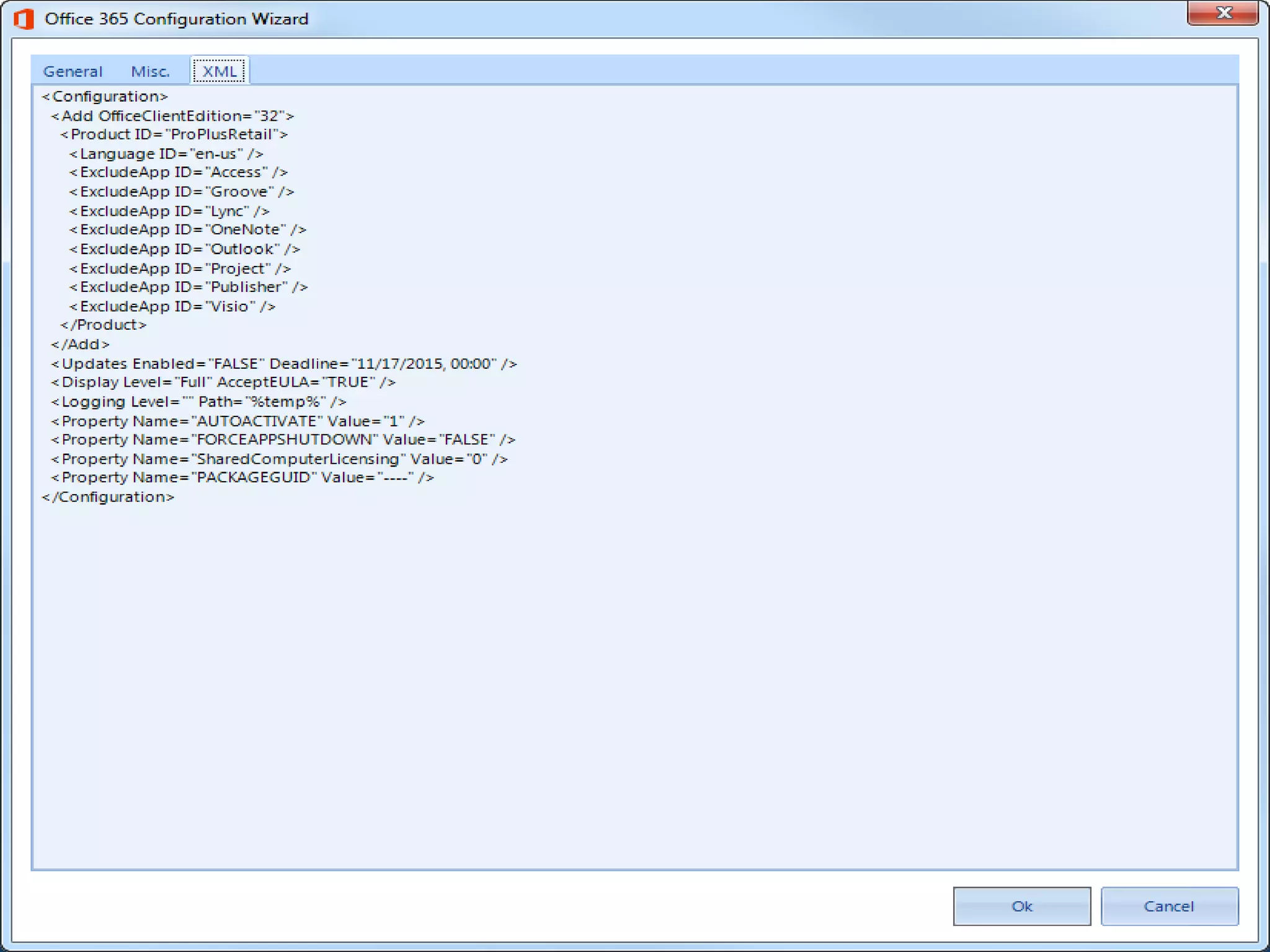
Task: Select the XML tab
Action: click(220, 71)
